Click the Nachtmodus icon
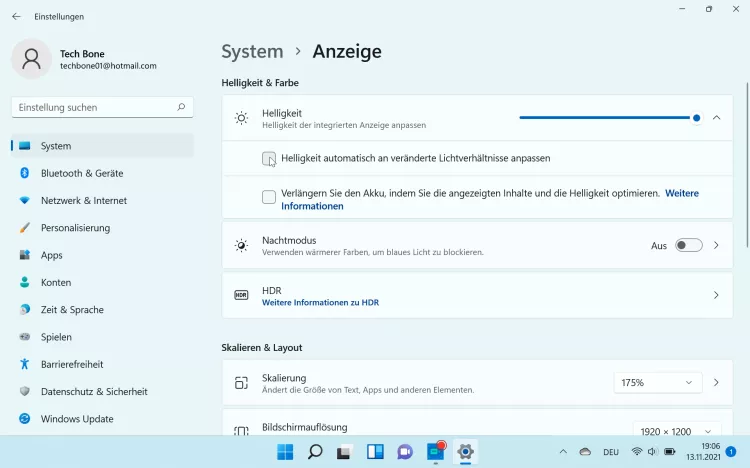 coord(242,245)
